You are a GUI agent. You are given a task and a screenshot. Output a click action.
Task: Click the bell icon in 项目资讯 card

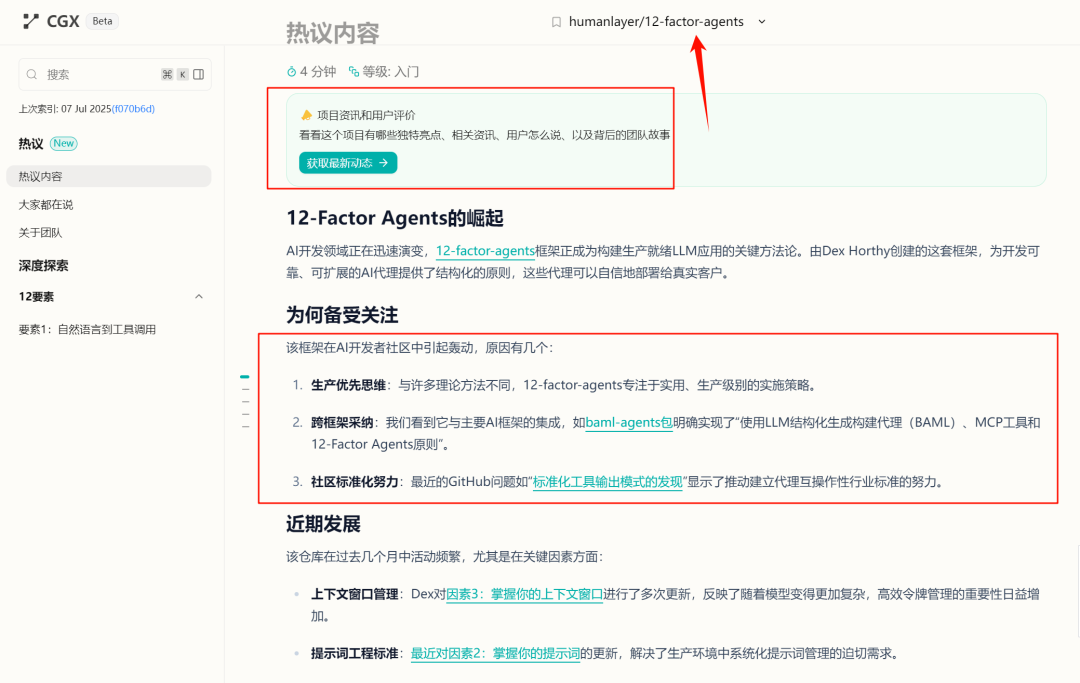point(307,115)
